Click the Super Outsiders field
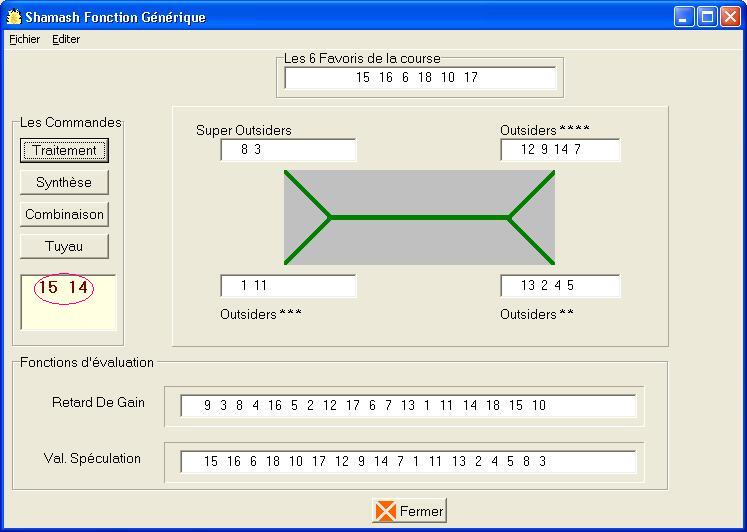 pos(288,150)
